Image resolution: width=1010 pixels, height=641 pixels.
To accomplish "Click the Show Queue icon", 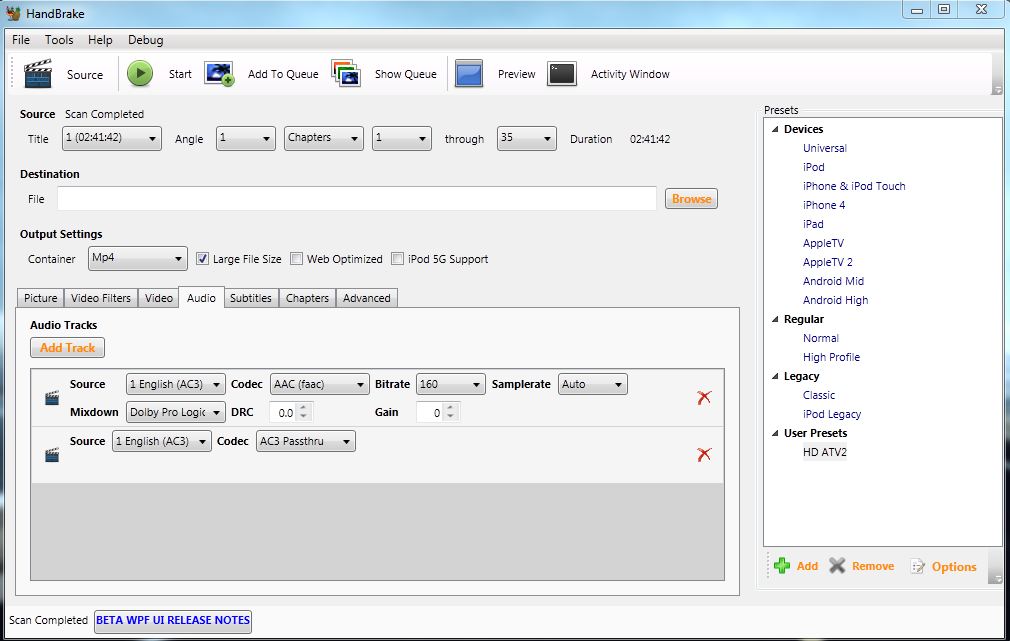I will coord(346,73).
